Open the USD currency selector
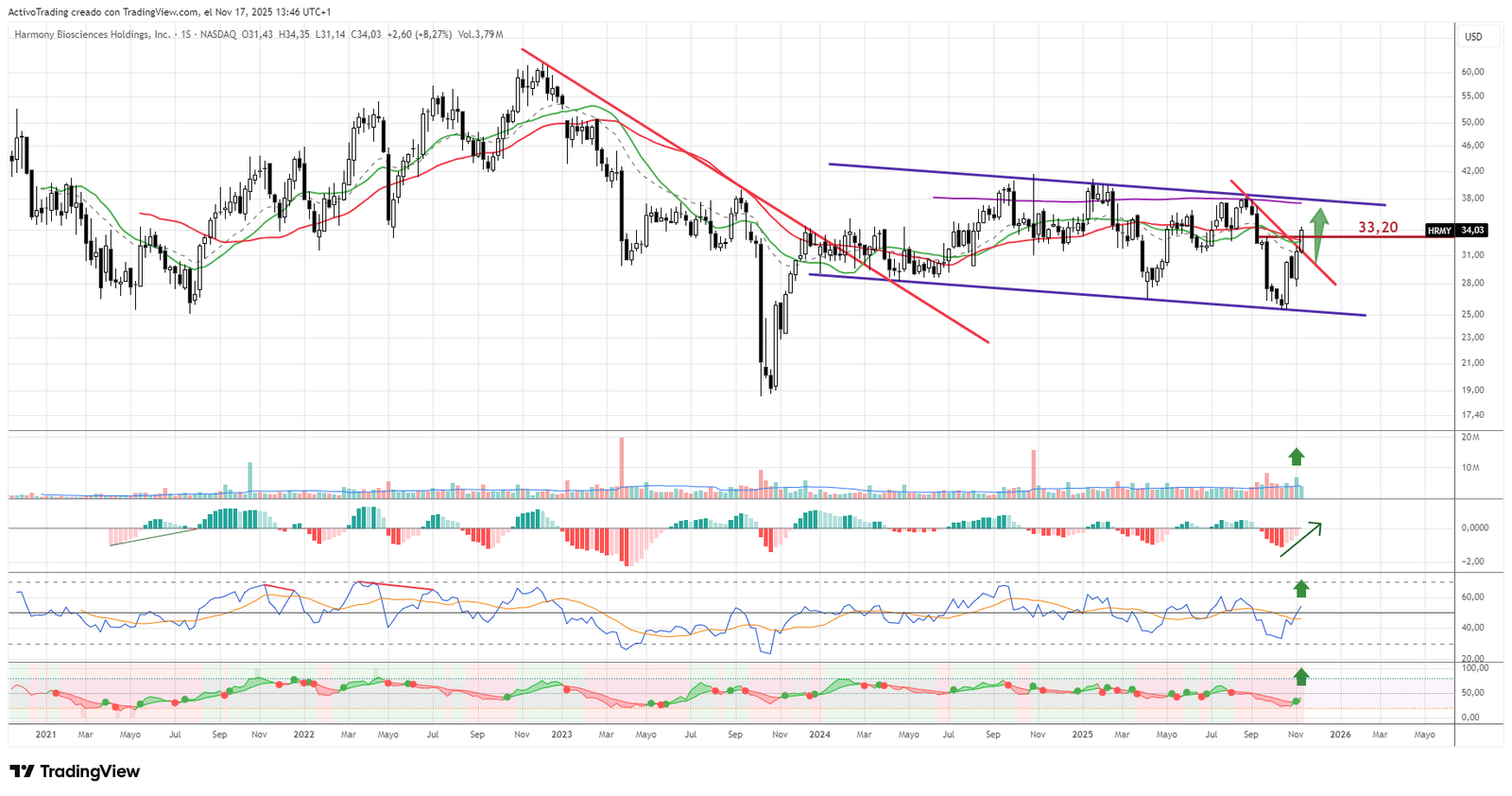 (1473, 37)
